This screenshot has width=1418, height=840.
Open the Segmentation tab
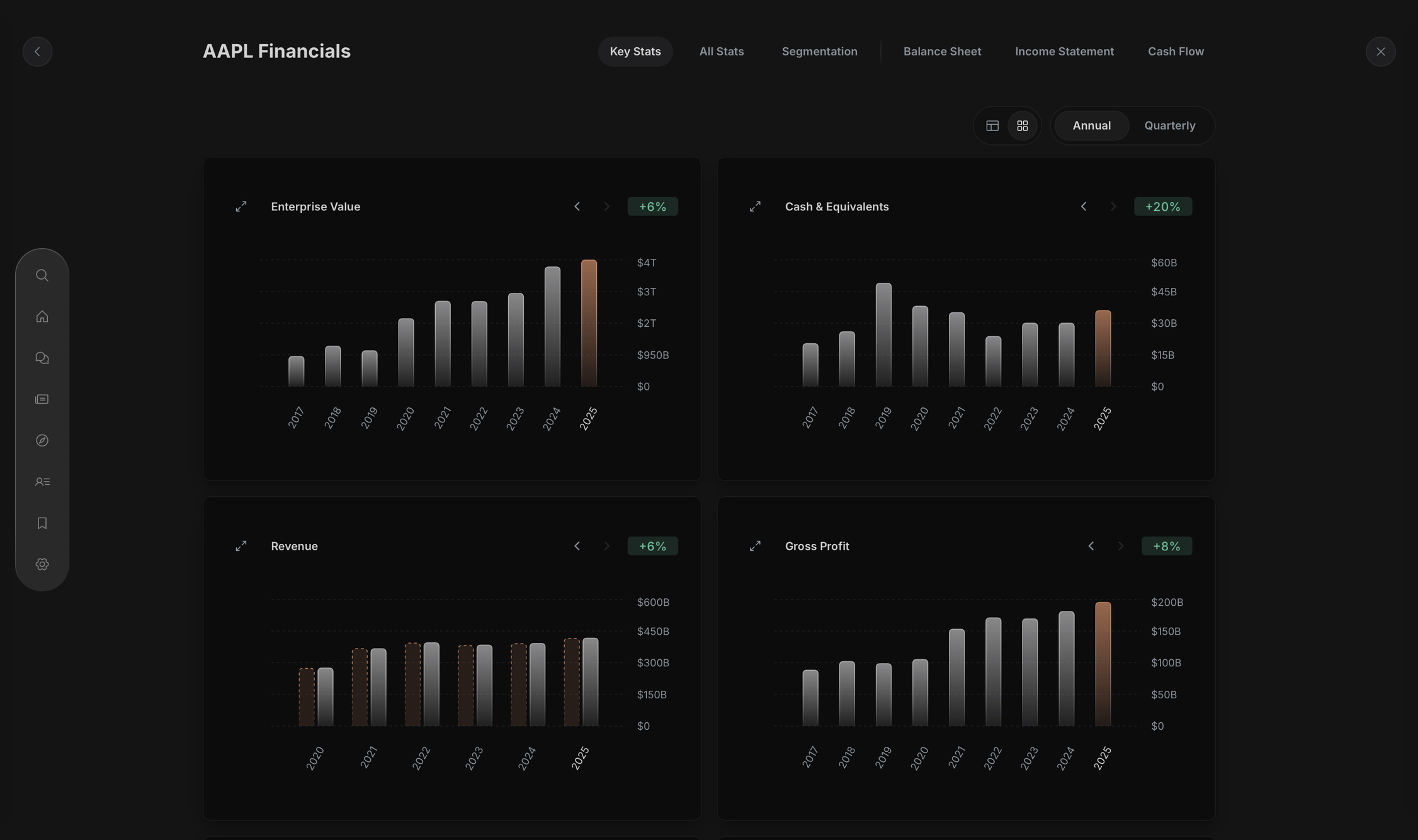point(820,52)
